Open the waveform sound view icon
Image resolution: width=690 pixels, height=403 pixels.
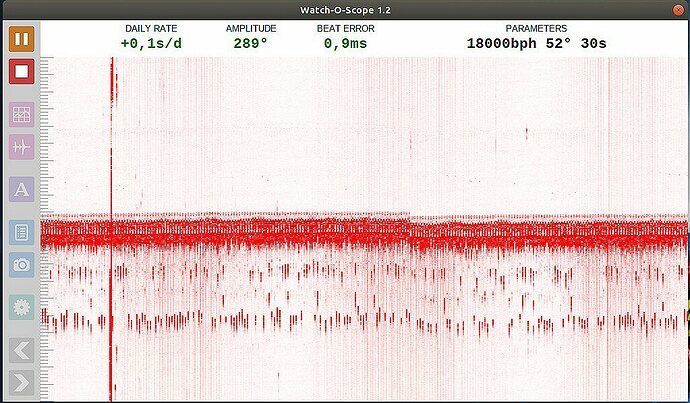[x=21, y=147]
